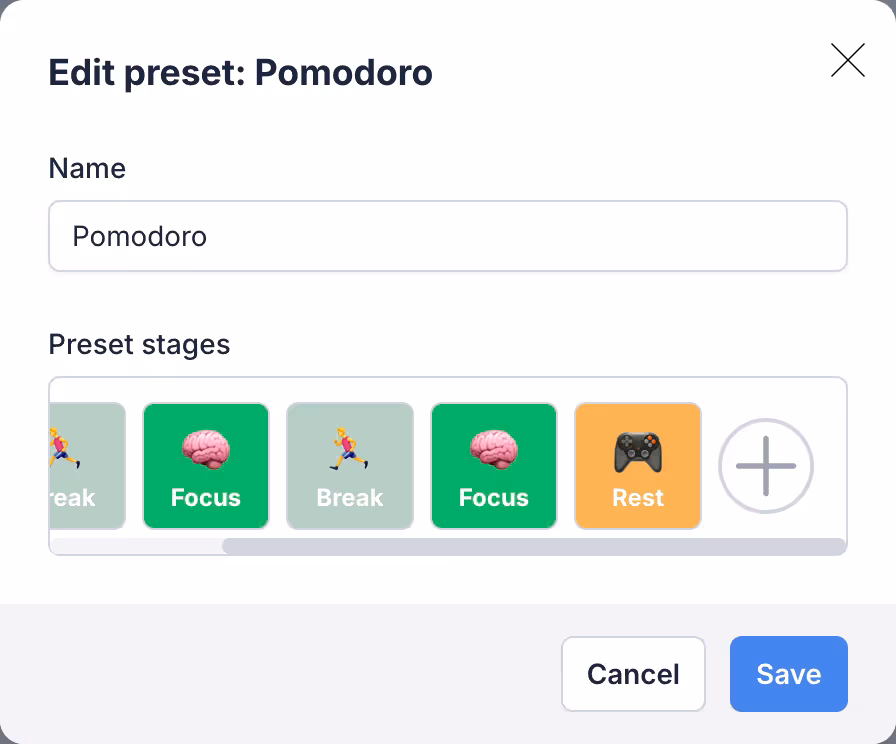
Task: Click the Focus label on the green stage
Action: (x=206, y=498)
